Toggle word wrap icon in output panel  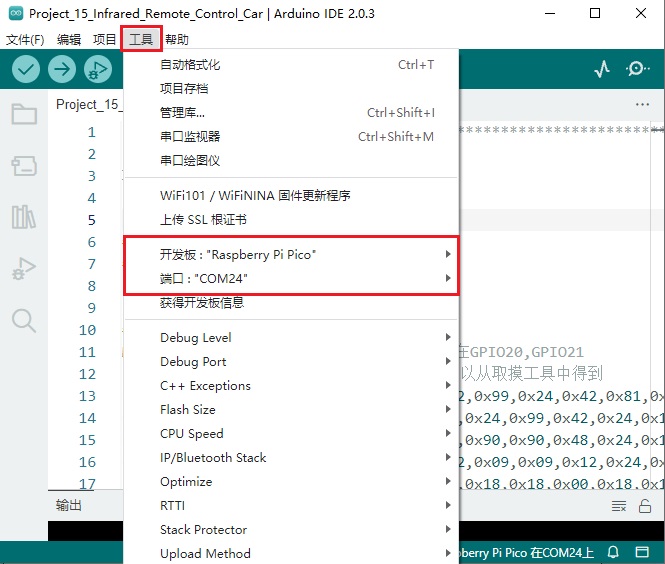tap(619, 506)
